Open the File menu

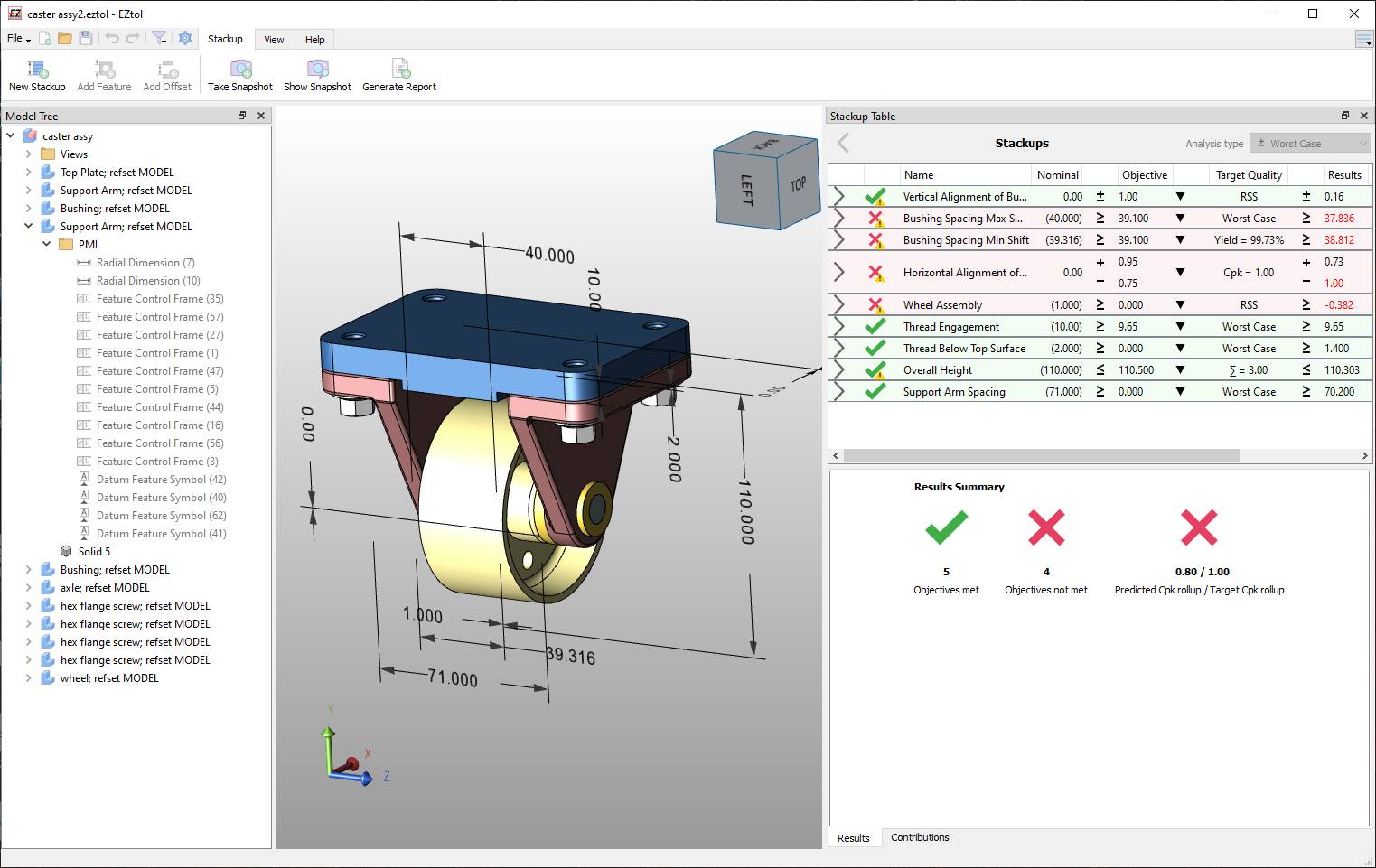click(18, 39)
